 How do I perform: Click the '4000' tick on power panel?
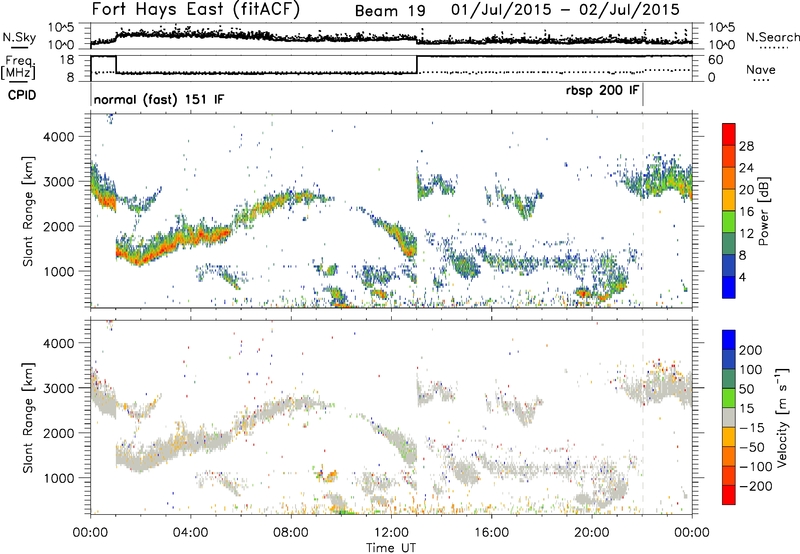[x=59, y=137]
